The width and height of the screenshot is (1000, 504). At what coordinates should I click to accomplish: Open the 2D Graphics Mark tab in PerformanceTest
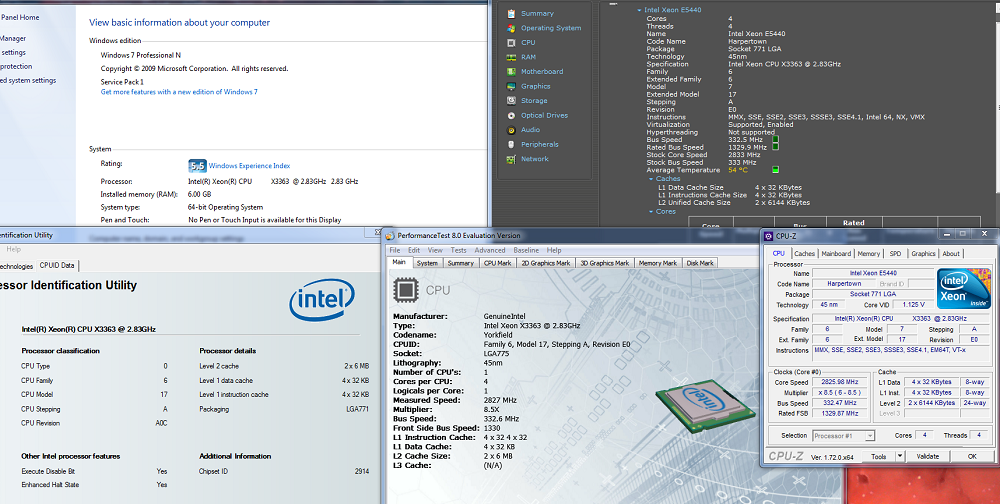click(546, 263)
